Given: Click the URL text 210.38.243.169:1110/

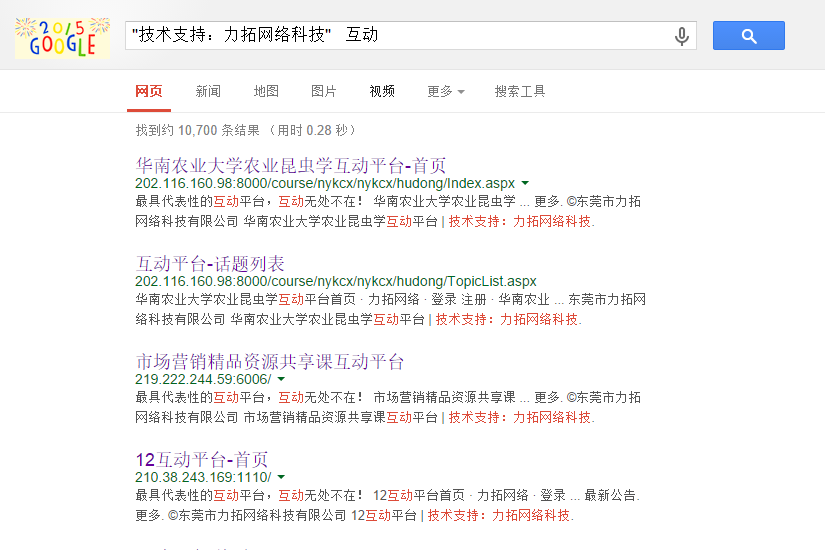Looking at the screenshot, I should click(x=203, y=477).
